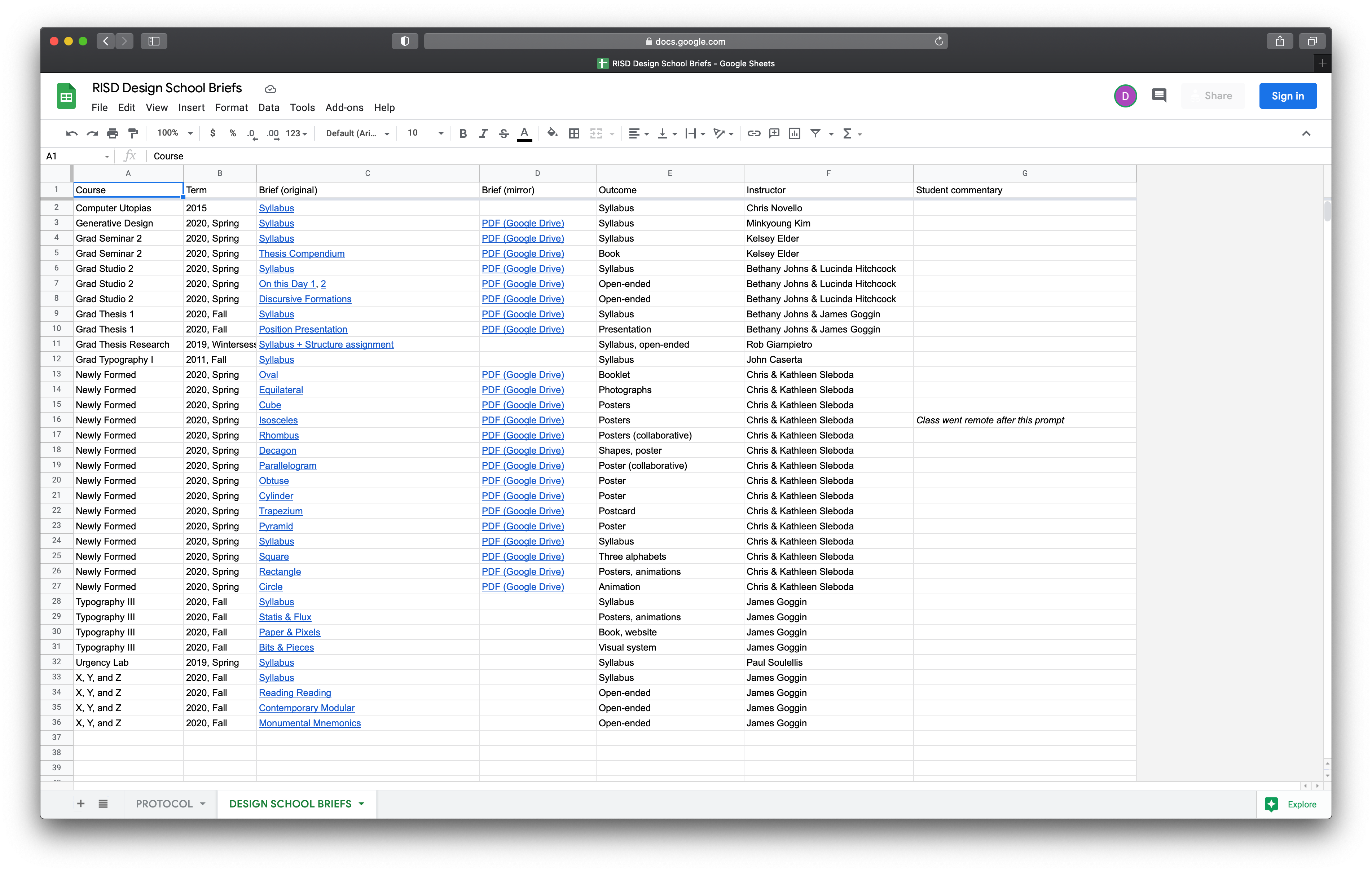Open comment history icon
Image resolution: width=1372 pixels, height=872 pixels.
(1159, 96)
